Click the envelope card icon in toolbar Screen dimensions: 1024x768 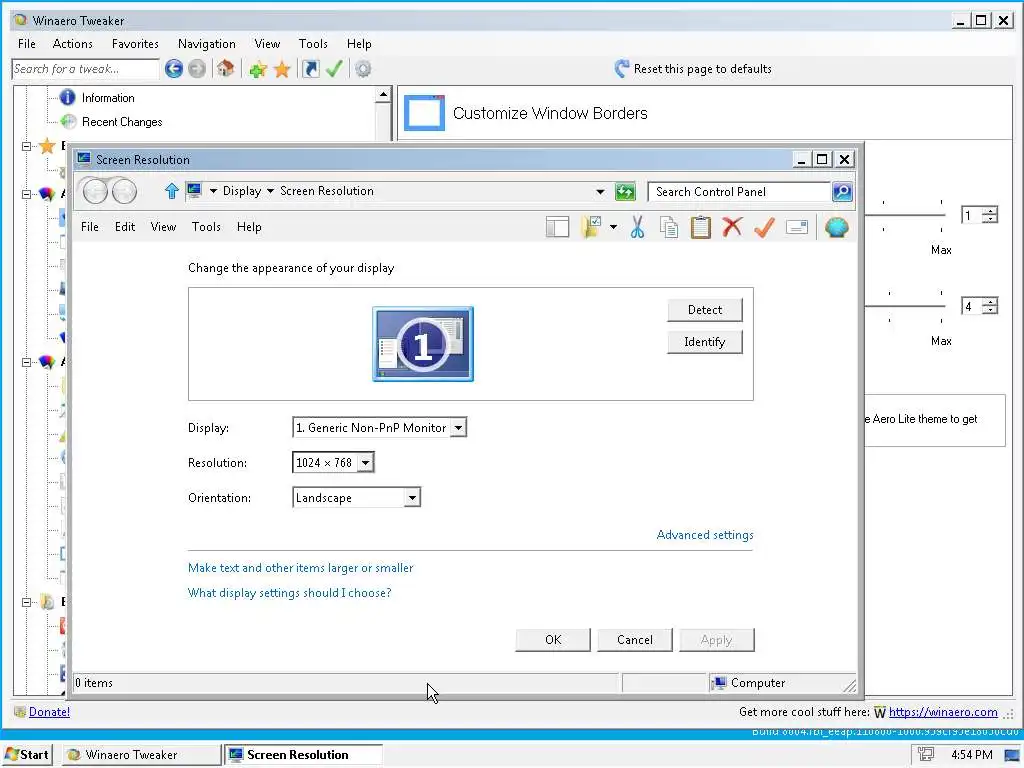tap(797, 227)
